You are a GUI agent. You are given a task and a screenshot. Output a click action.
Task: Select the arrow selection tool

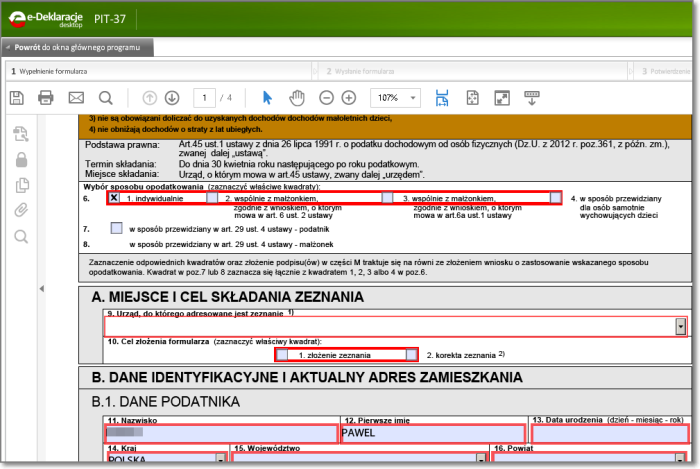point(267,97)
